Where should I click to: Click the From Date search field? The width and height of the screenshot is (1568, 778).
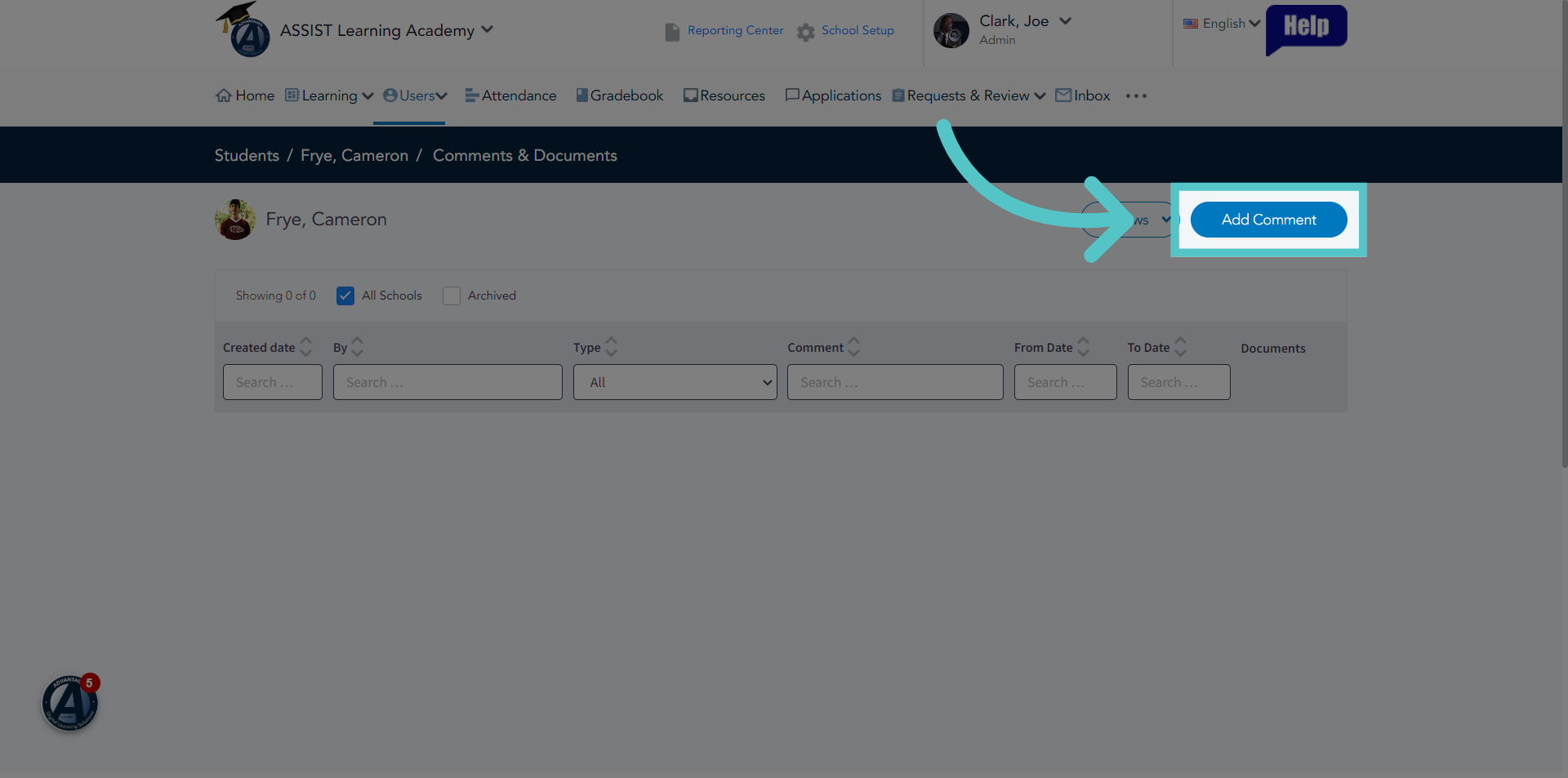point(1065,382)
